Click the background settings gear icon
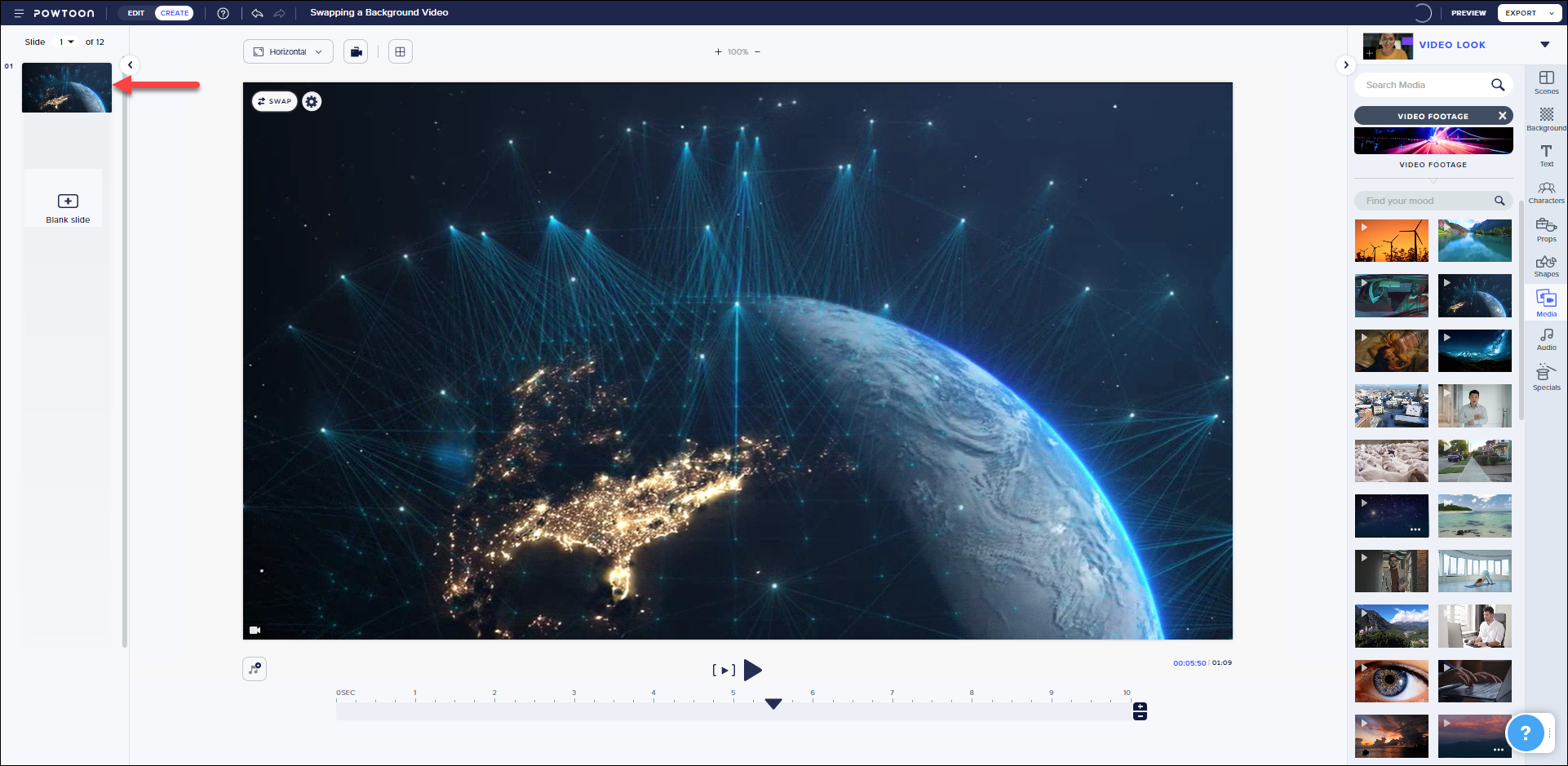Image resolution: width=1568 pixels, height=766 pixels. tap(312, 102)
